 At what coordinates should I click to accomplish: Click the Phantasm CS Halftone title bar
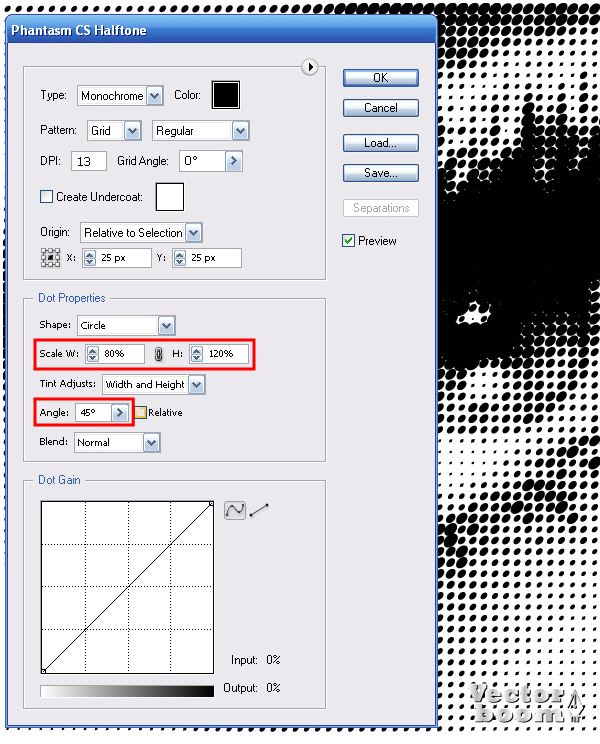[222, 30]
